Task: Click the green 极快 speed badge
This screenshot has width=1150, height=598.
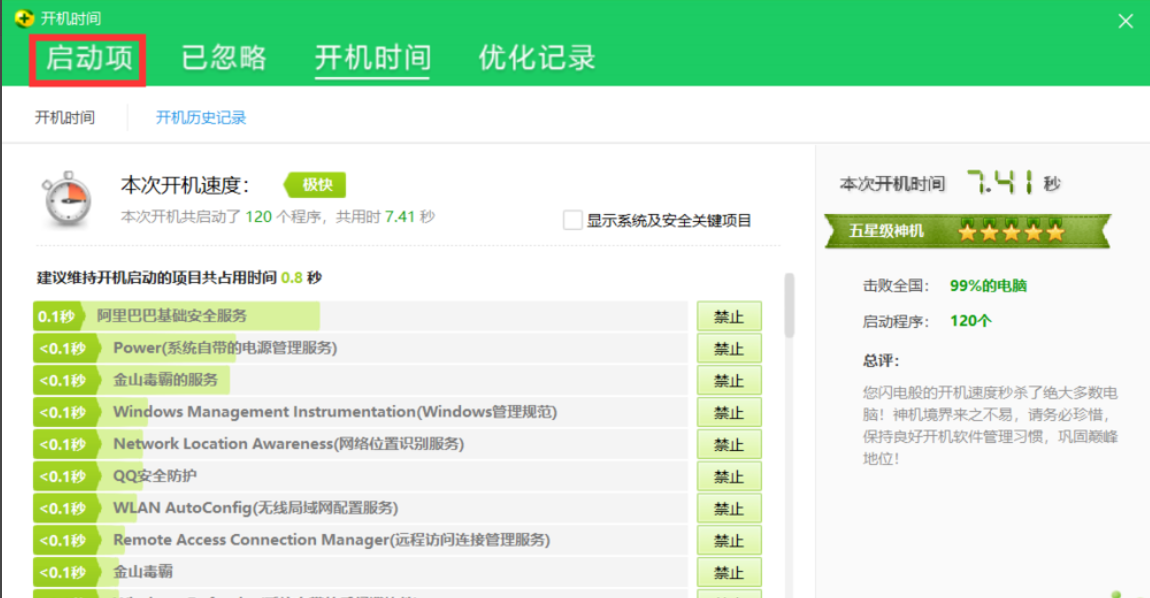Action: point(316,185)
